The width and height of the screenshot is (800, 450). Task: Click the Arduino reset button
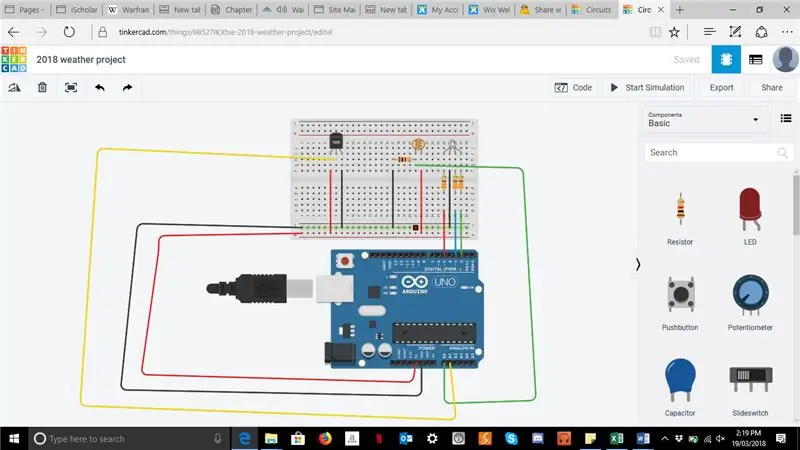click(x=345, y=261)
